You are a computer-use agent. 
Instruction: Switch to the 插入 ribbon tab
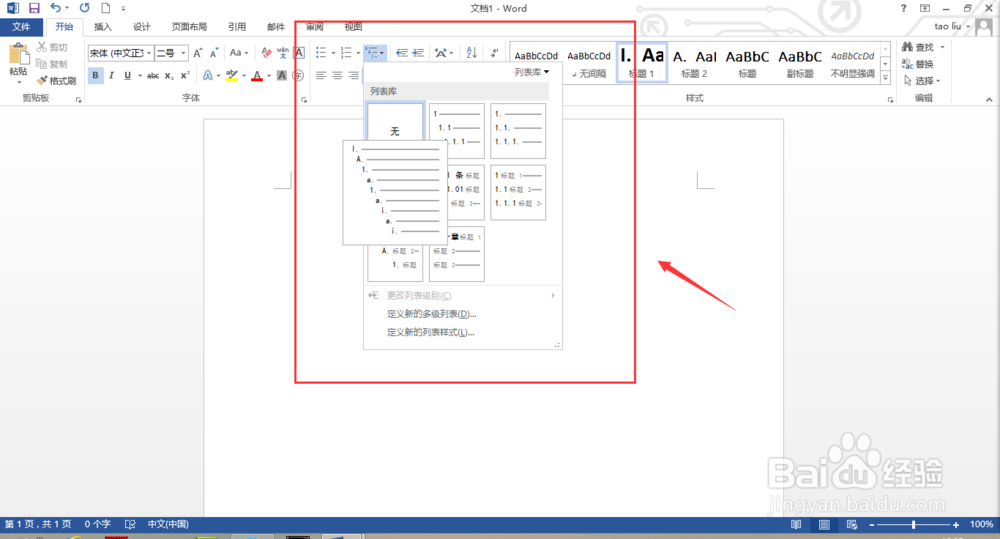[x=103, y=27]
